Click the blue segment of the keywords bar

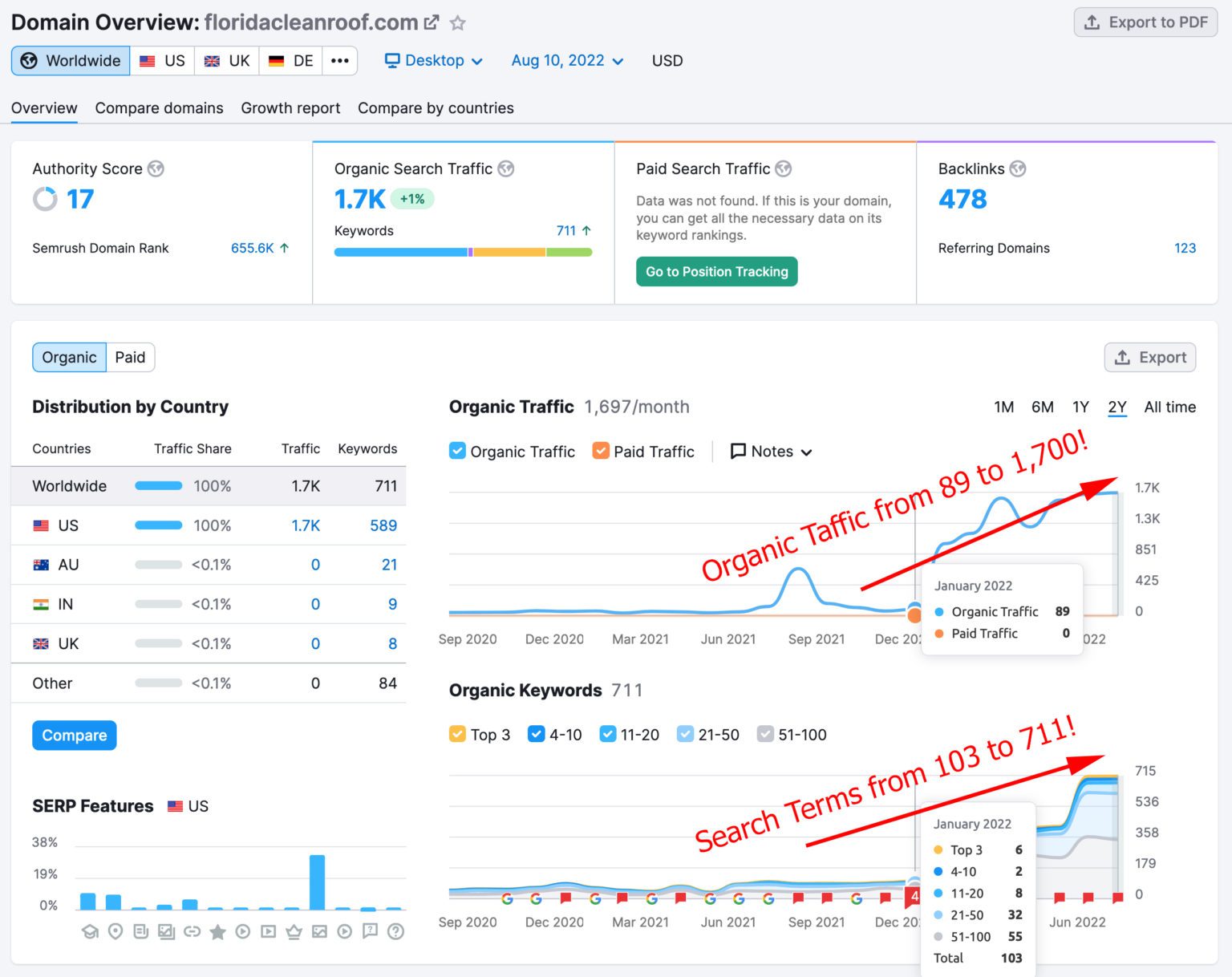pos(401,253)
